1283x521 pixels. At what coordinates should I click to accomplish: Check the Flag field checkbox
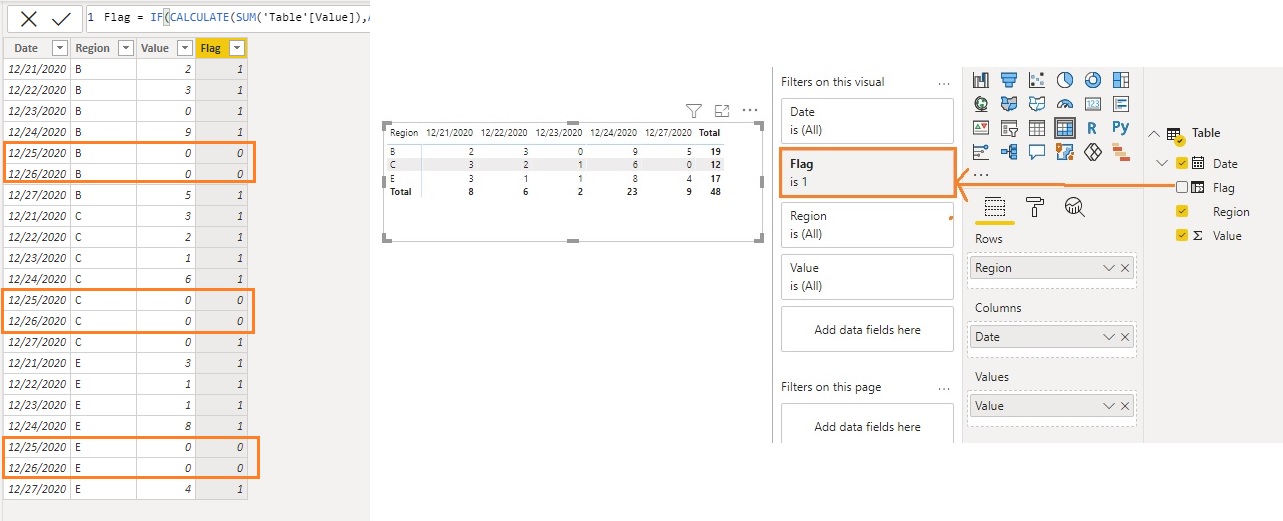1182,188
